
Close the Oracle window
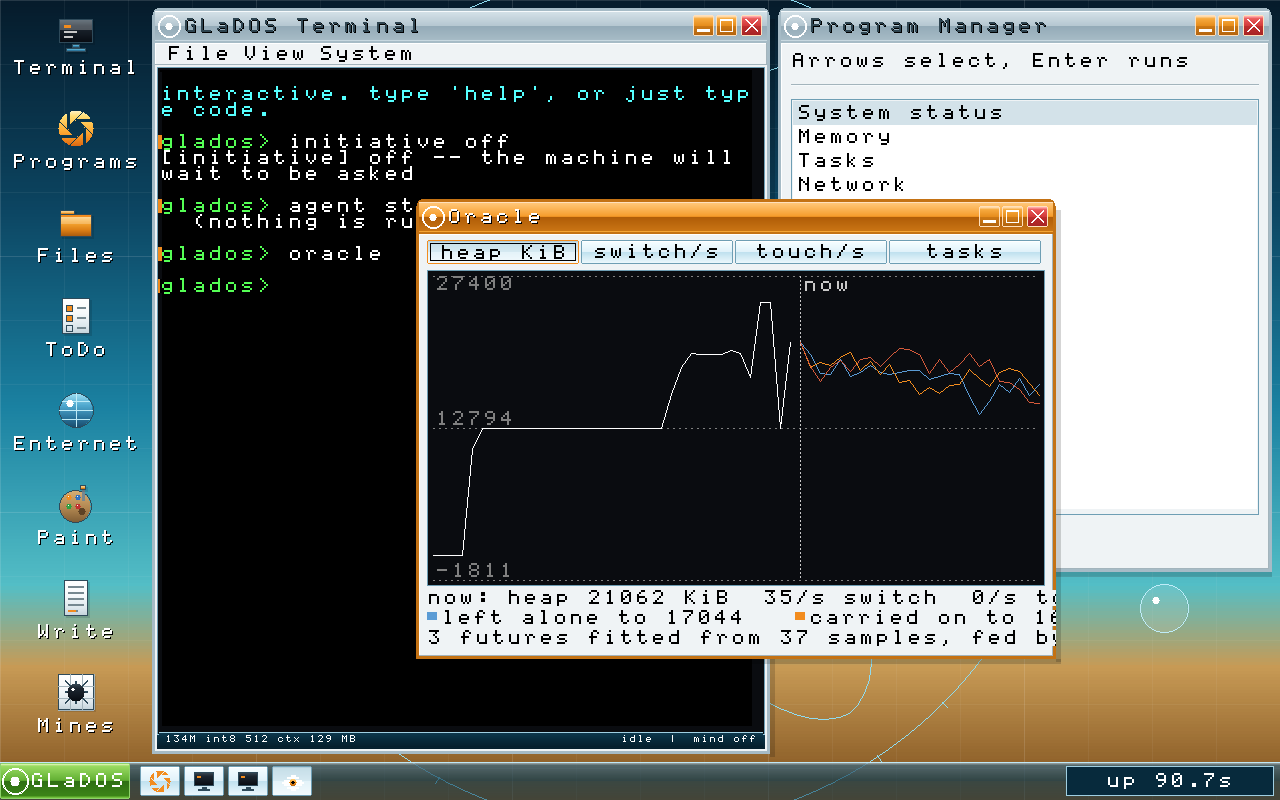point(1037,217)
